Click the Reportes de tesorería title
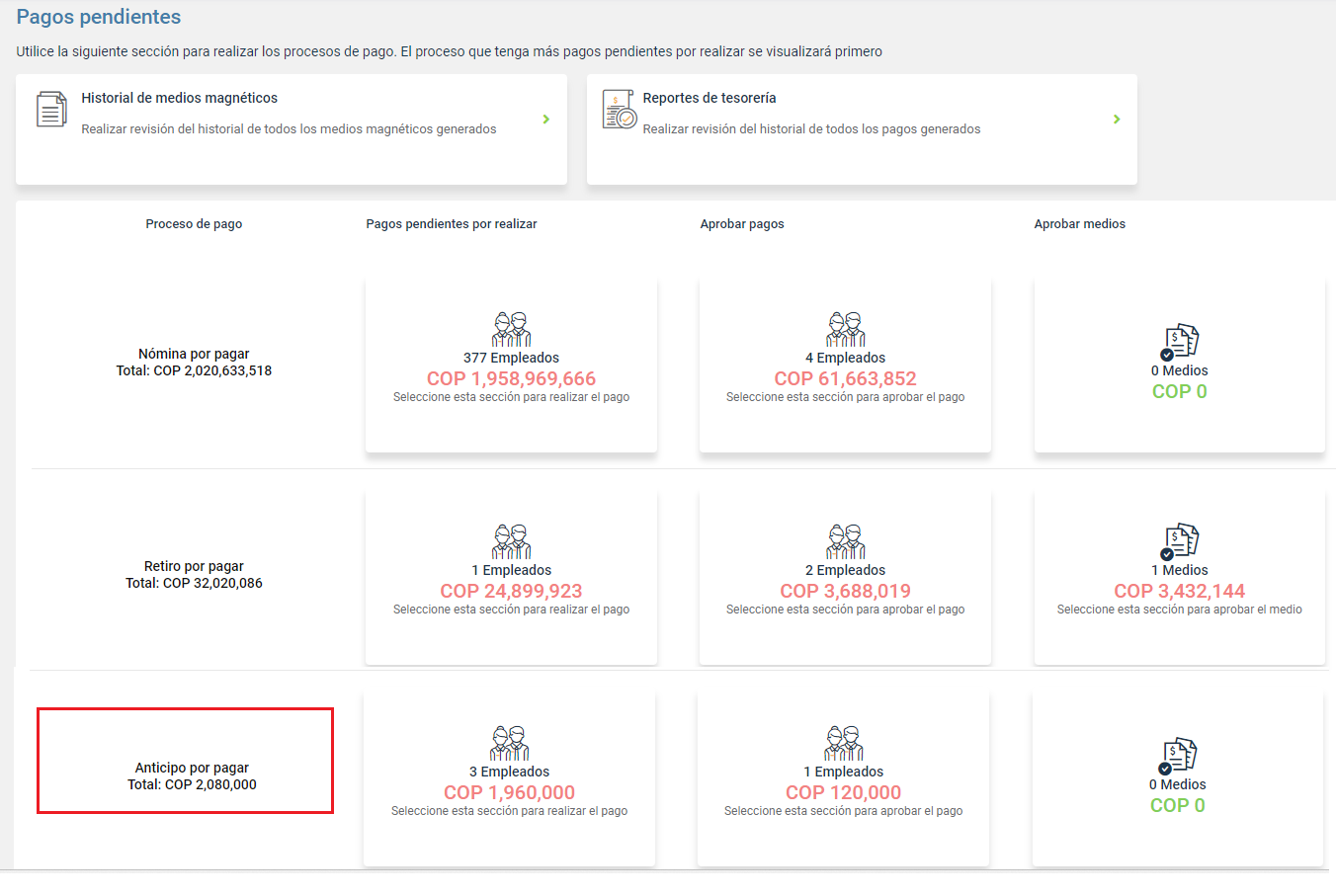Viewport: 1336px width, 896px height. (x=709, y=98)
